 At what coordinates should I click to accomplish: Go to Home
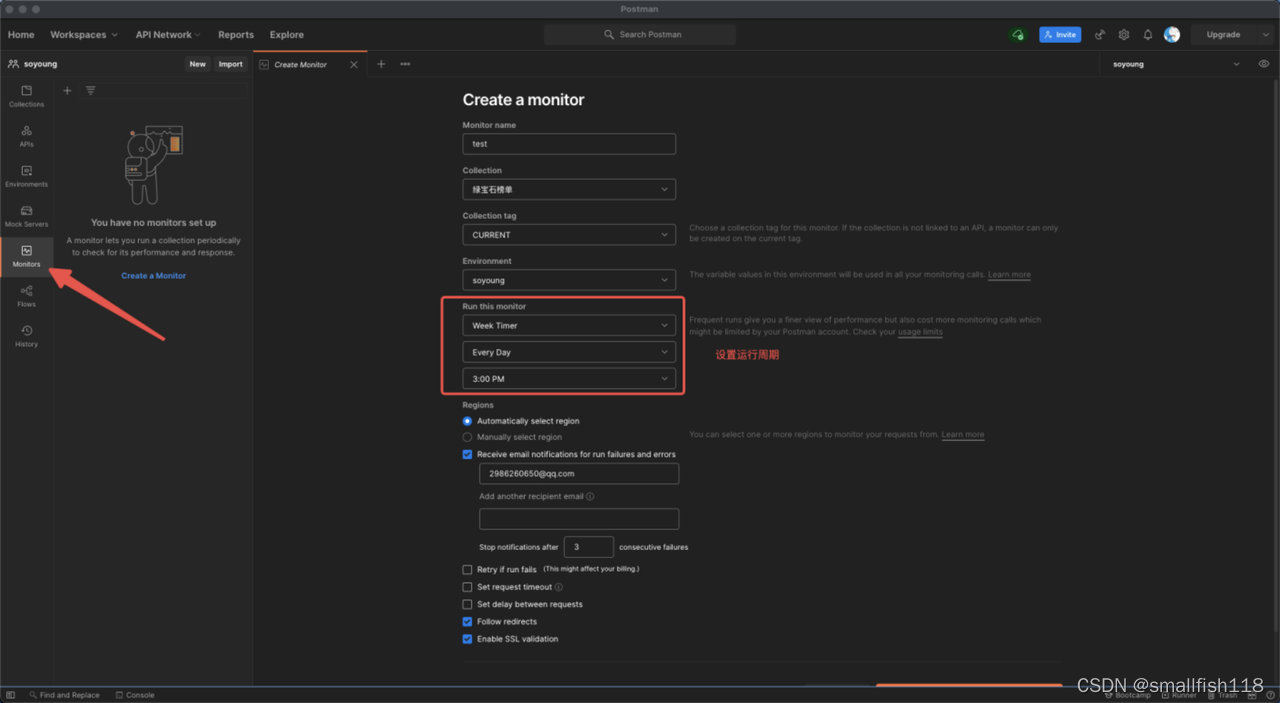[21, 34]
